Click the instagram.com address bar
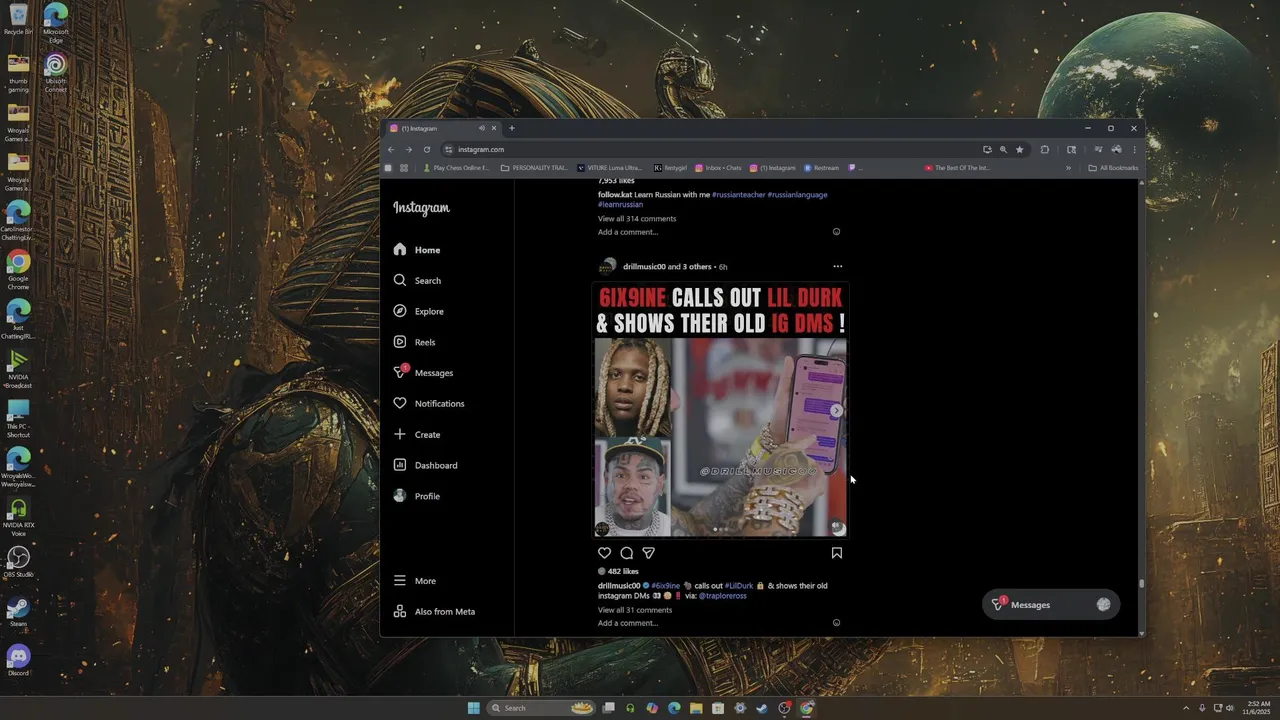 coord(710,150)
